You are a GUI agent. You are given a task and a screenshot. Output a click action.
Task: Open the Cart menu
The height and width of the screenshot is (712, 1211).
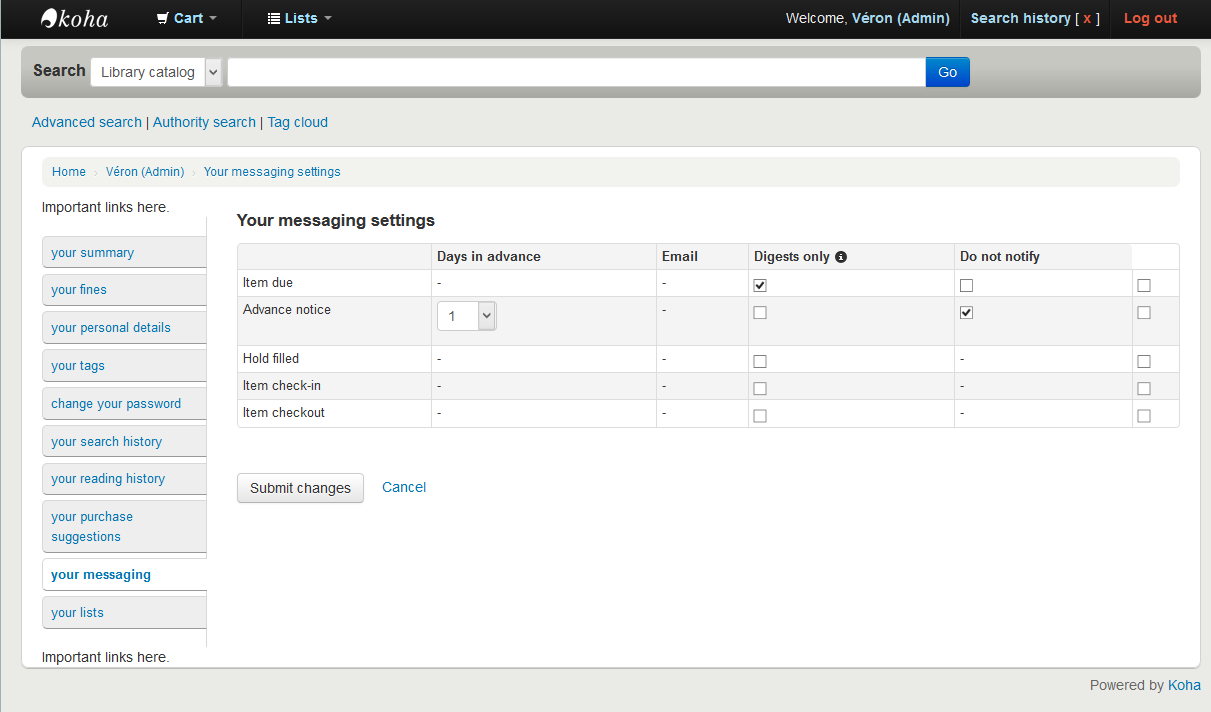(187, 18)
